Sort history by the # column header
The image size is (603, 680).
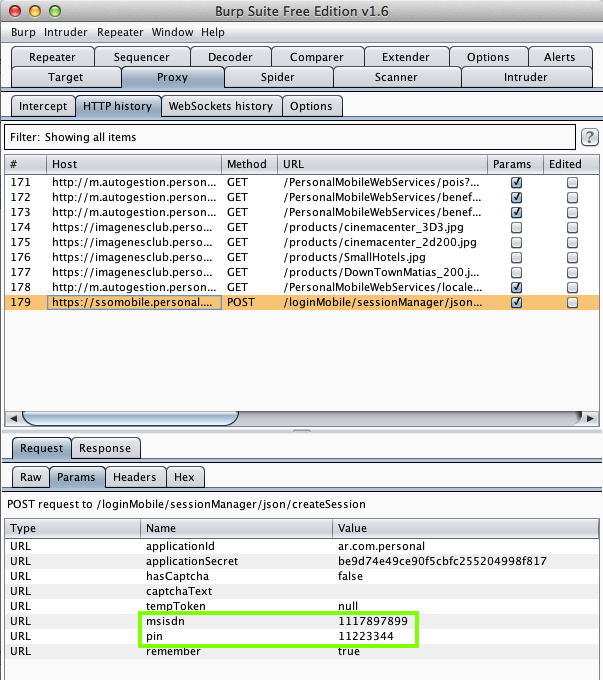(x=26, y=164)
